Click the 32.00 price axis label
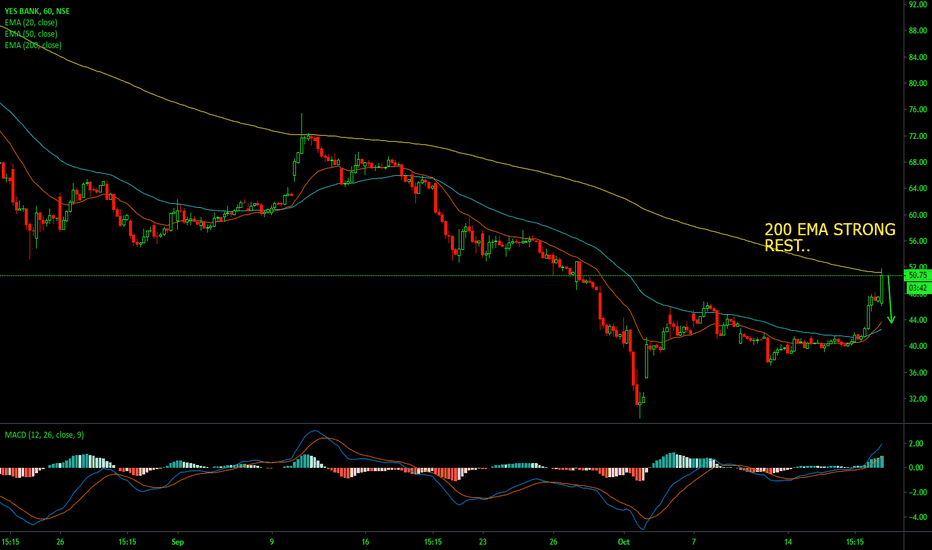The width and height of the screenshot is (932, 550). click(x=918, y=399)
